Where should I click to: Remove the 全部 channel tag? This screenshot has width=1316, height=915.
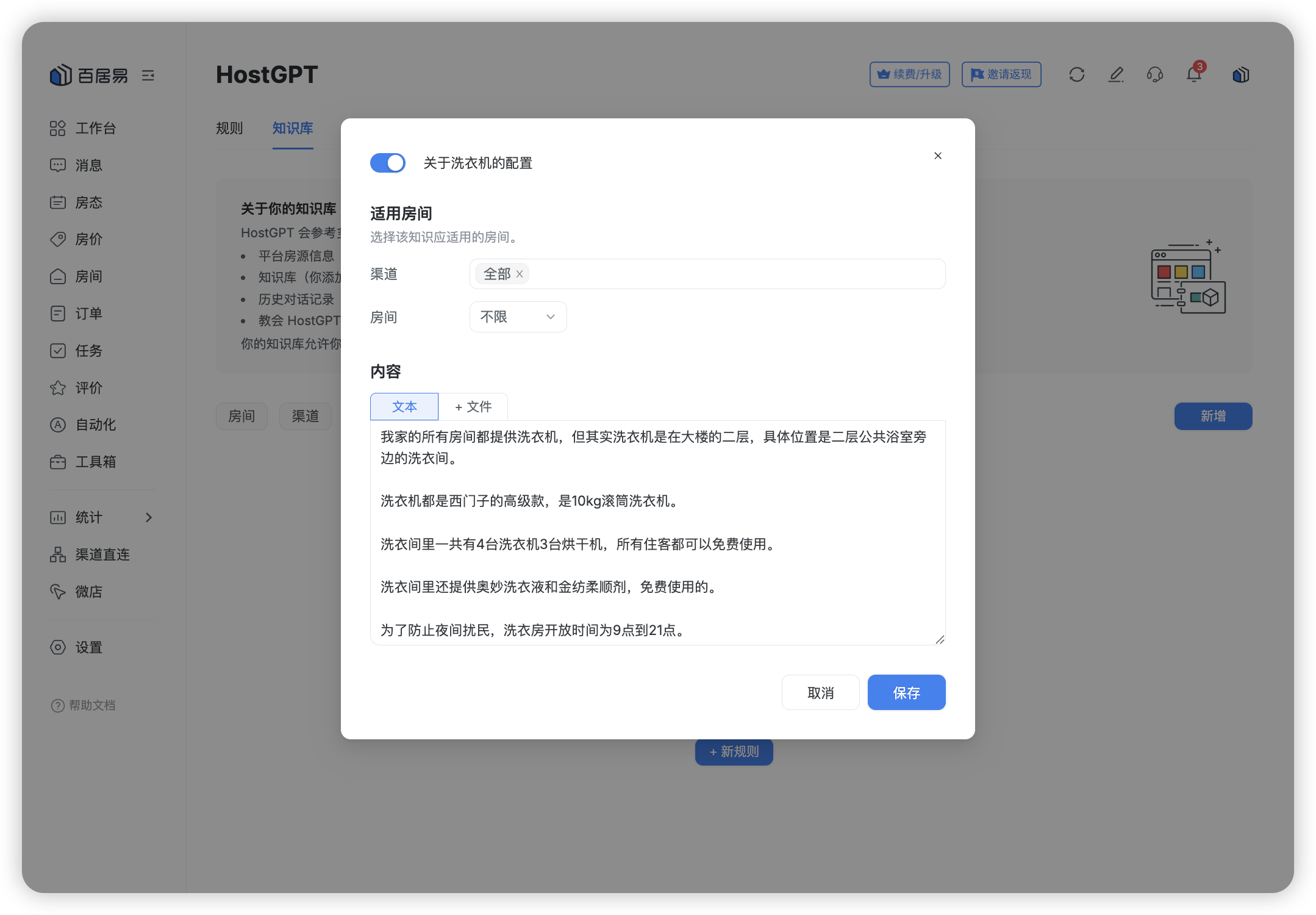520,274
